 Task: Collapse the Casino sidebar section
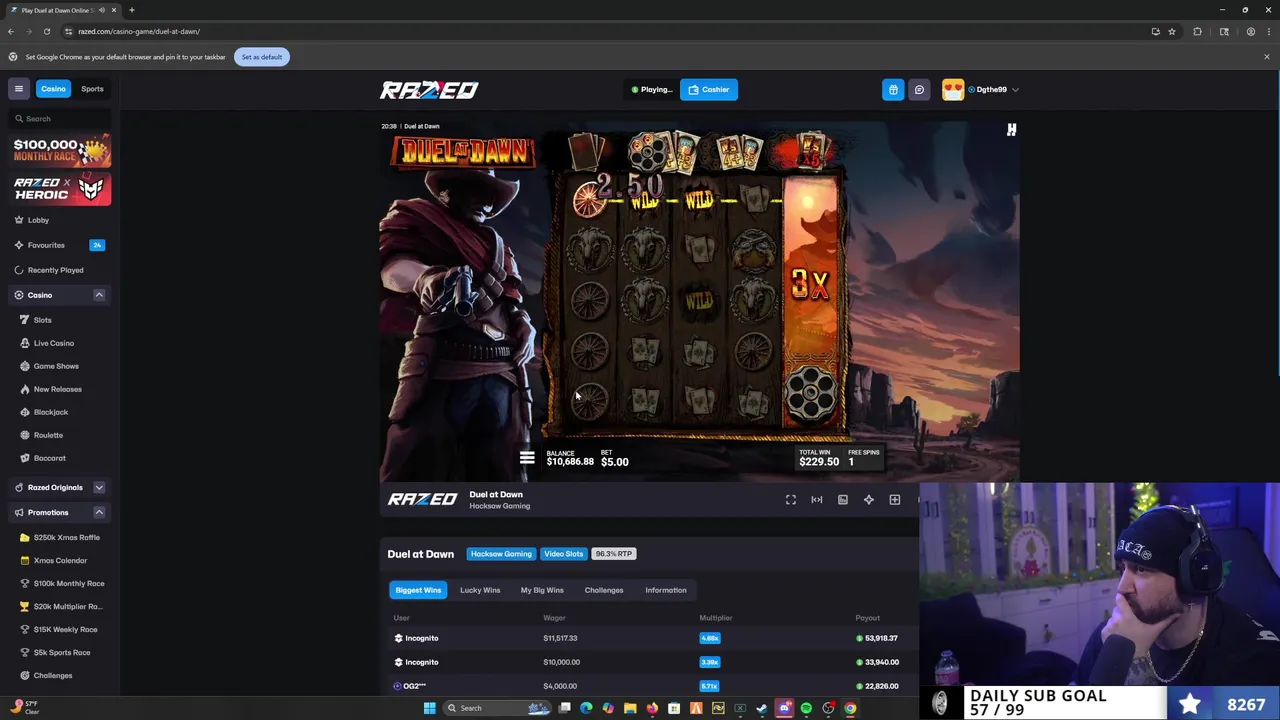pos(99,295)
